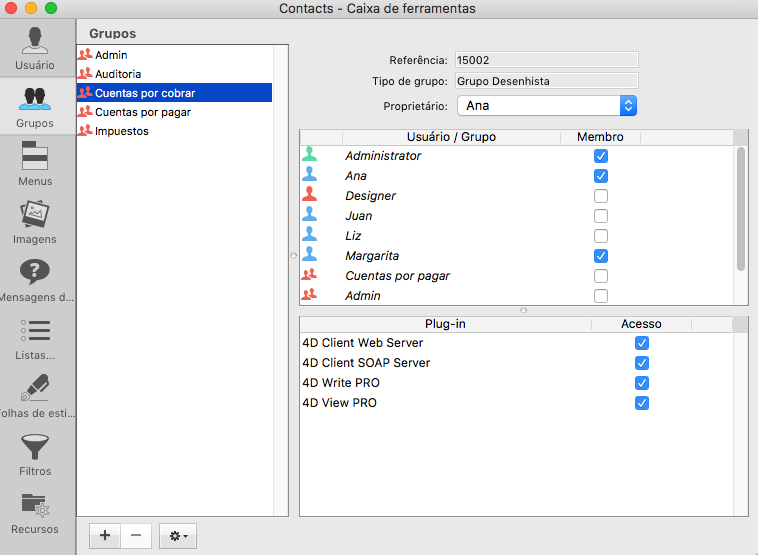Viewport: 758px width, 555px height.
Task: Click the Acesso column header
Action: click(641, 324)
